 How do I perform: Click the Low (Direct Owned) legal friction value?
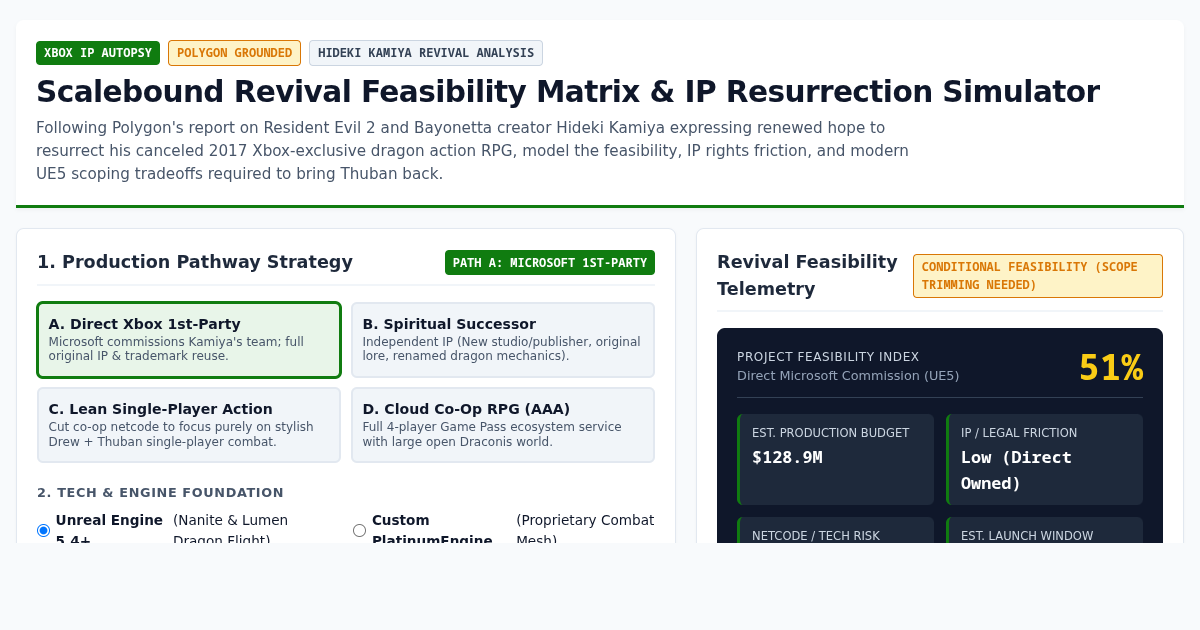(1016, 470)
